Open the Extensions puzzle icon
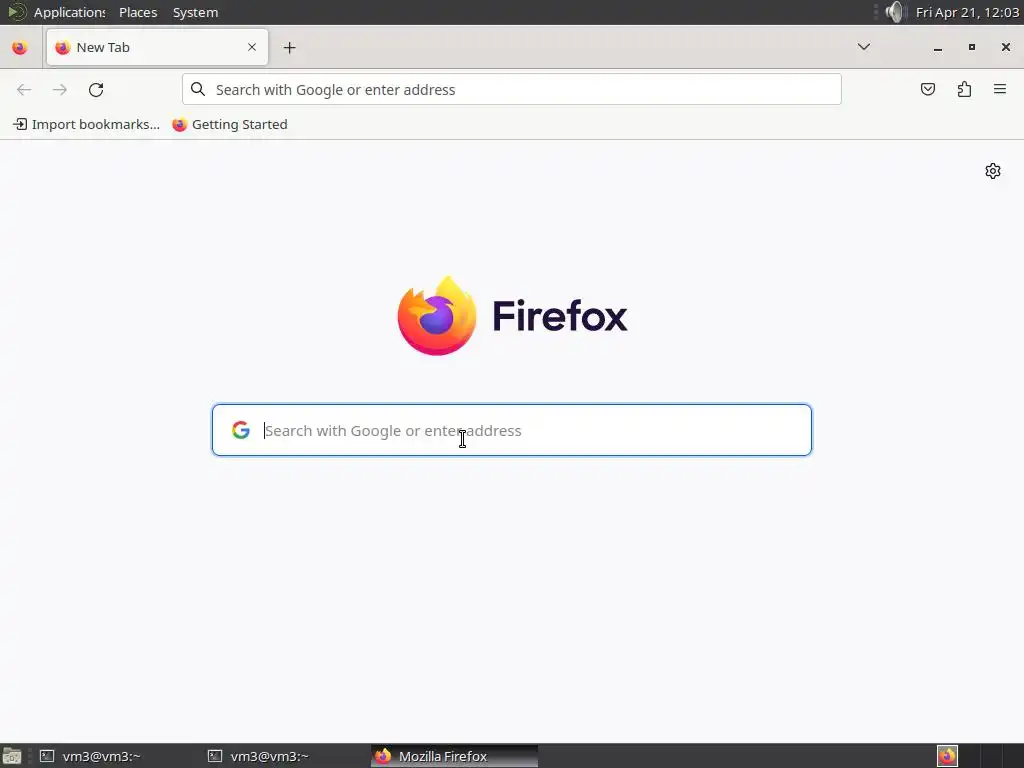The image size is (1024, 768). click(x=964, y=89)
